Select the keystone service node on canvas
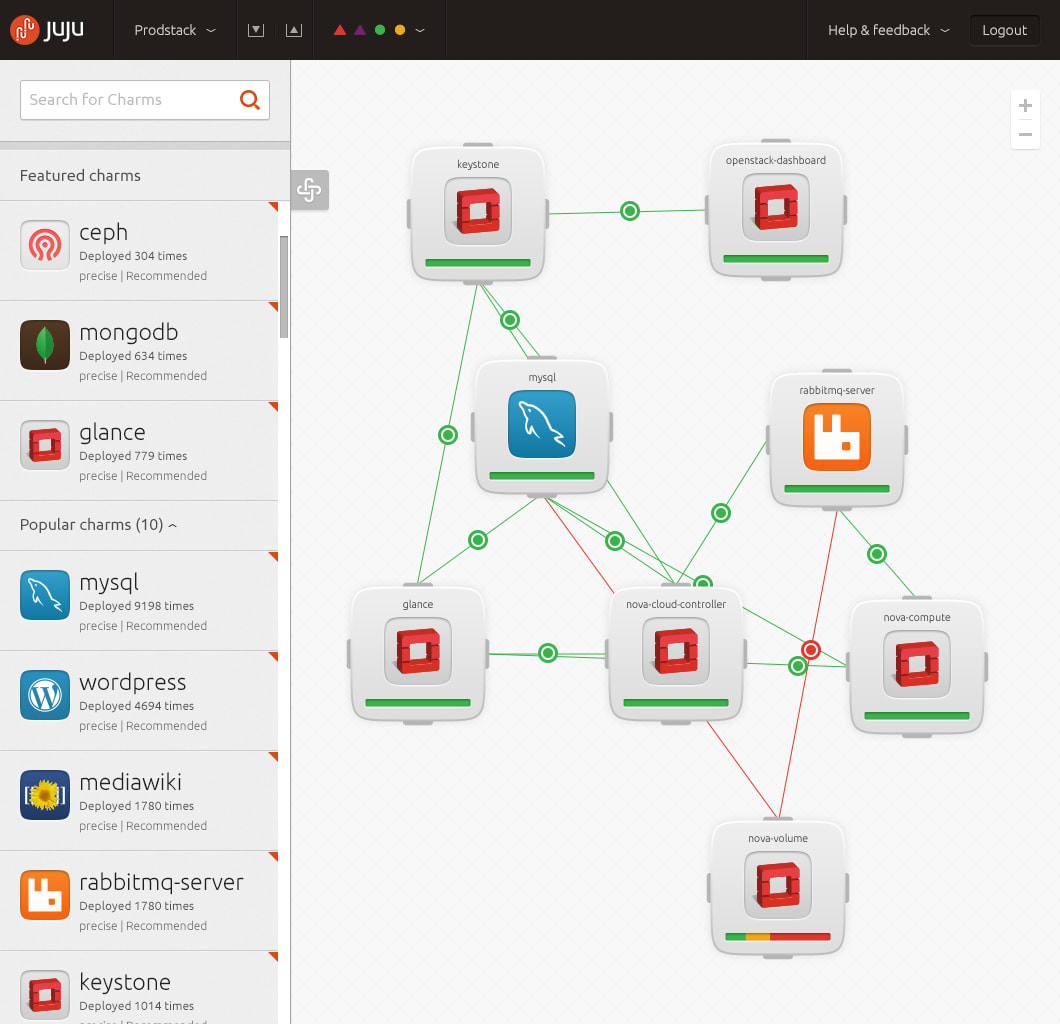 (x=478, y=213)
